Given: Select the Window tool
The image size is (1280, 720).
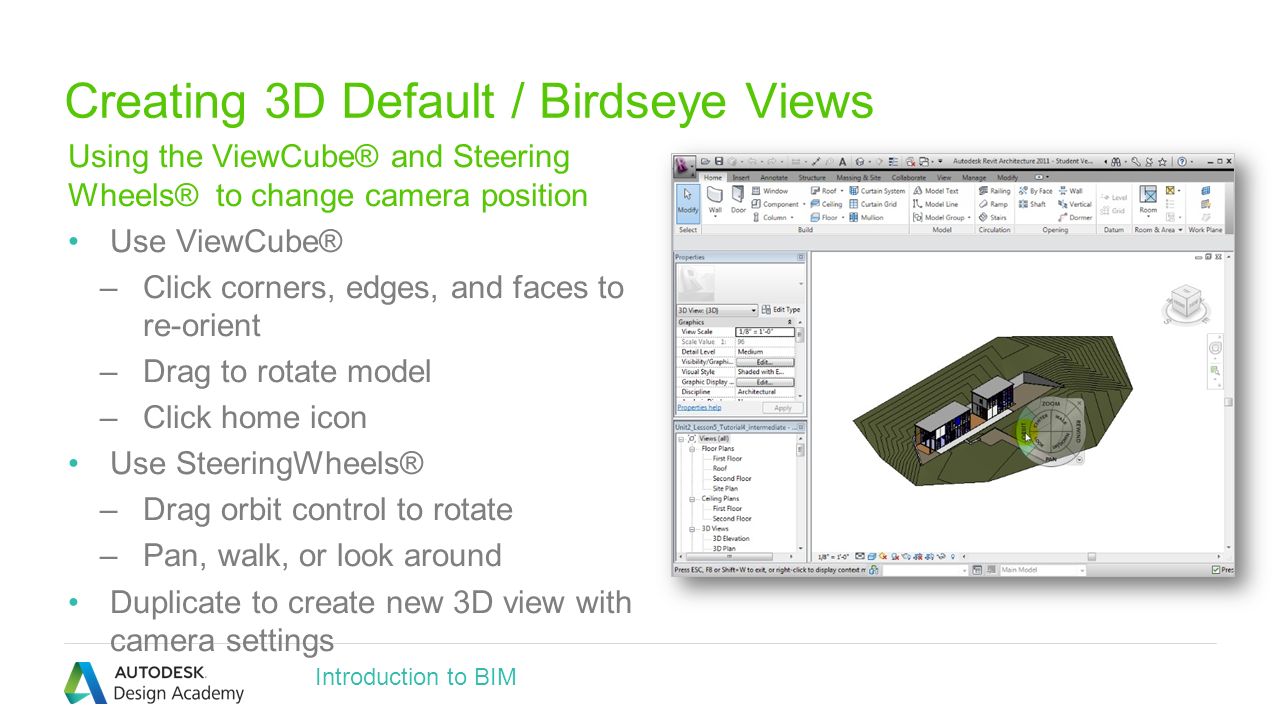Looking at the screenshot, I should coord(770,191).
